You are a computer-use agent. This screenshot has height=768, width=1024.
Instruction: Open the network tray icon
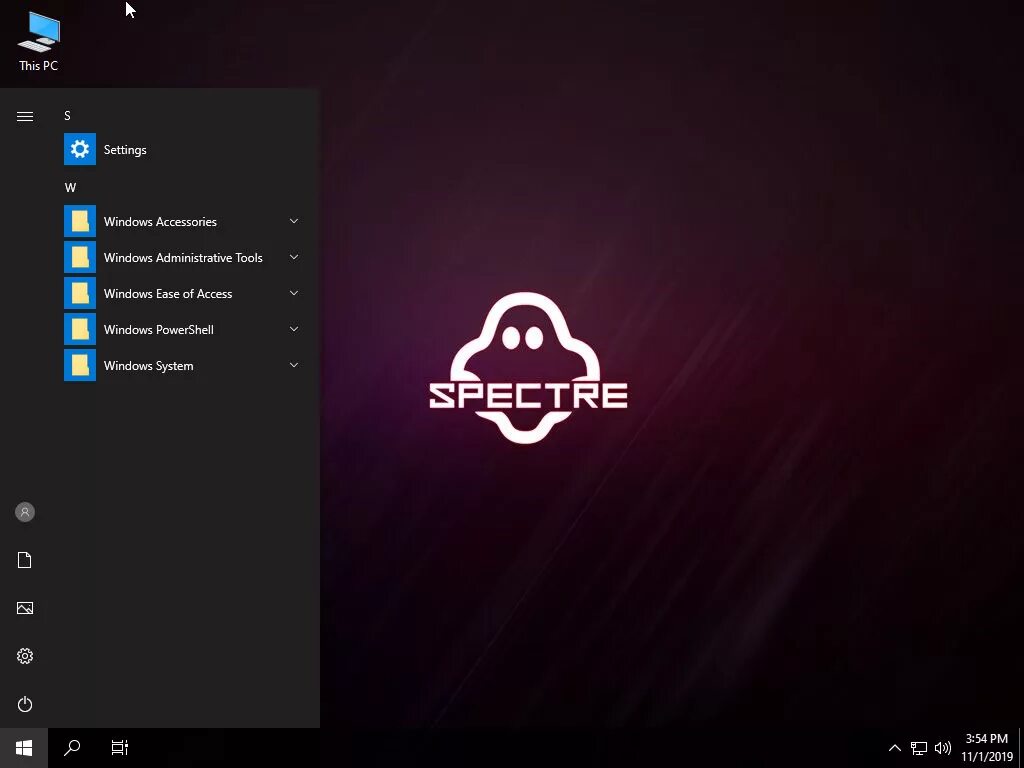point(919,748)
